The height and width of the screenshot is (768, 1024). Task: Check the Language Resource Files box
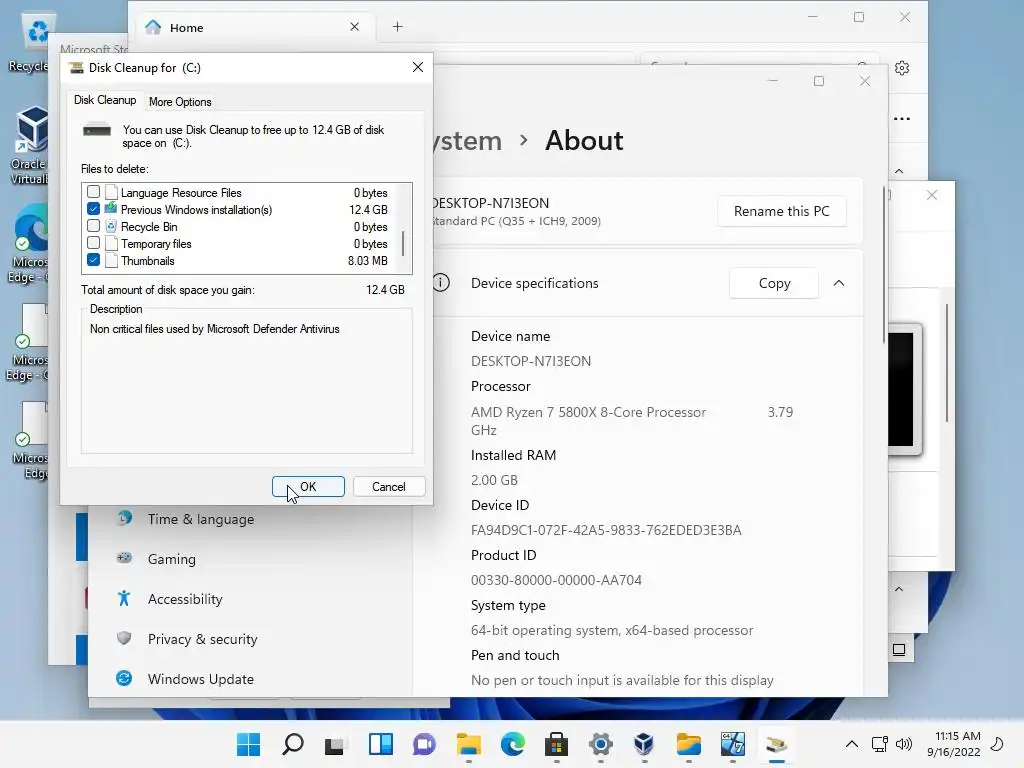coord(93,192)
